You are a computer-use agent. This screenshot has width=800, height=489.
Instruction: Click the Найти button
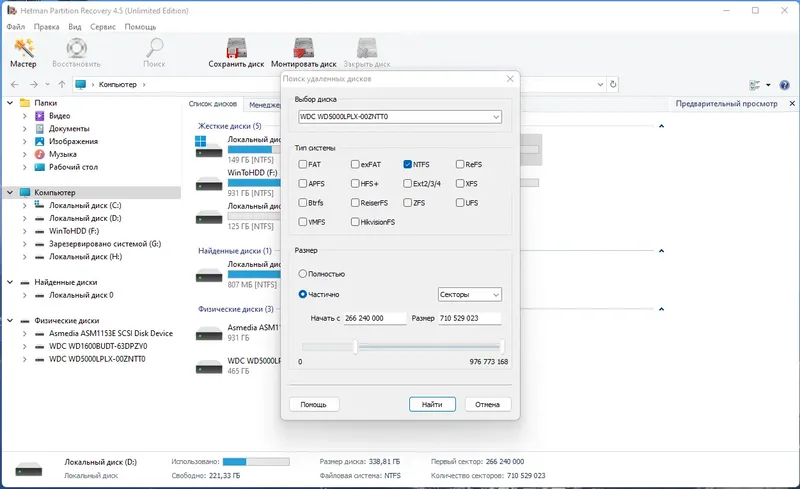(432, 404)
